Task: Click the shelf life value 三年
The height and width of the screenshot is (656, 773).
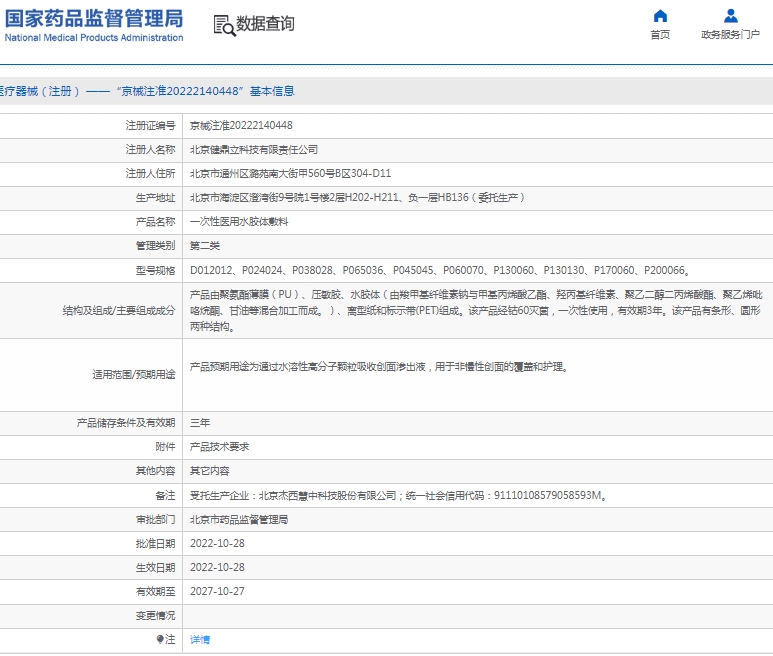Action: tap(200, 423)
